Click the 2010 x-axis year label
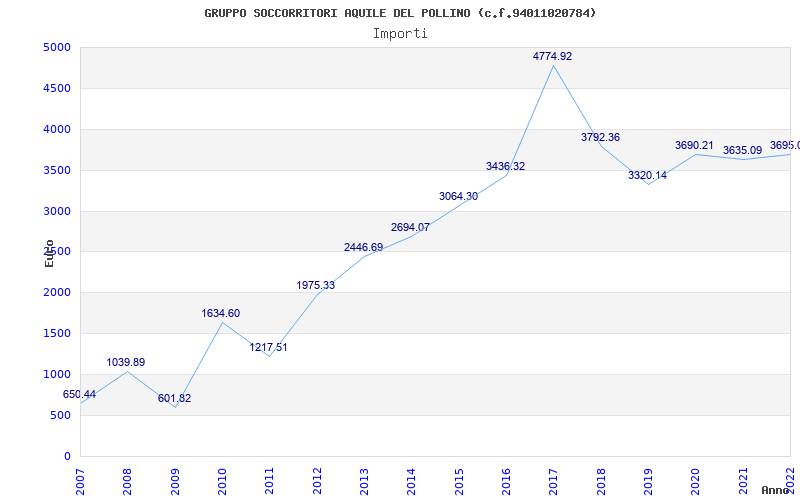The image size is (800, 500). (222, 482)
